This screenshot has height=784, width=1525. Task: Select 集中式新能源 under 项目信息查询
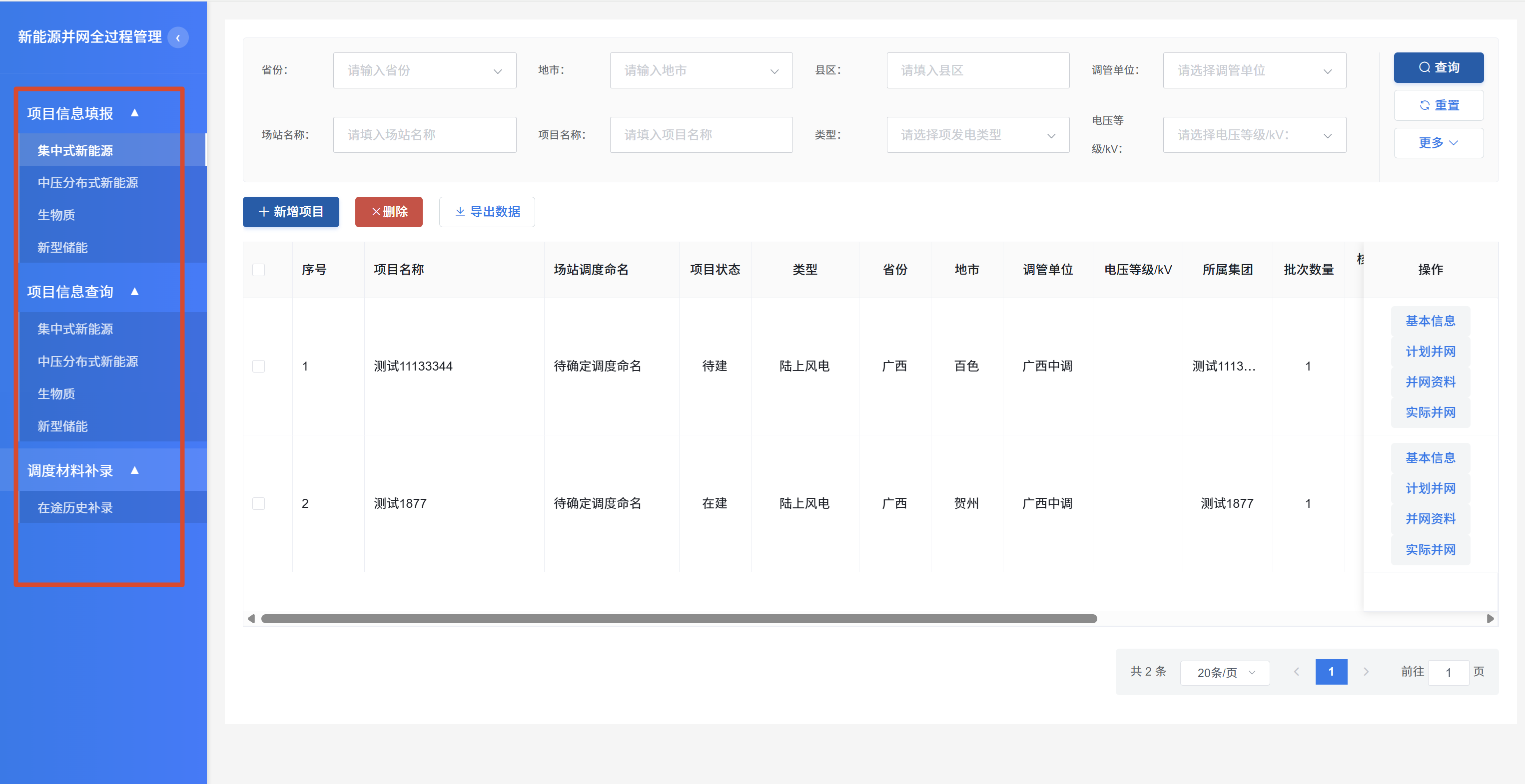click(x=112, y=329)
